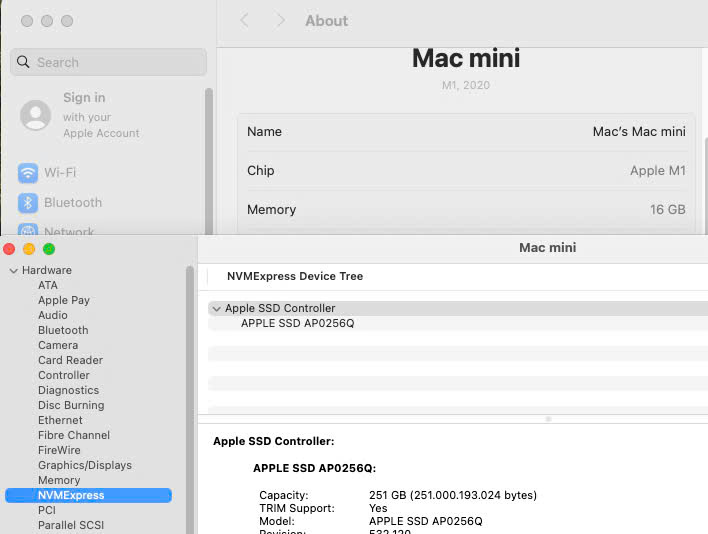Click the Name row Mac's Mac mini
Screen dimensions: 708x534
(x=466, y=132)
